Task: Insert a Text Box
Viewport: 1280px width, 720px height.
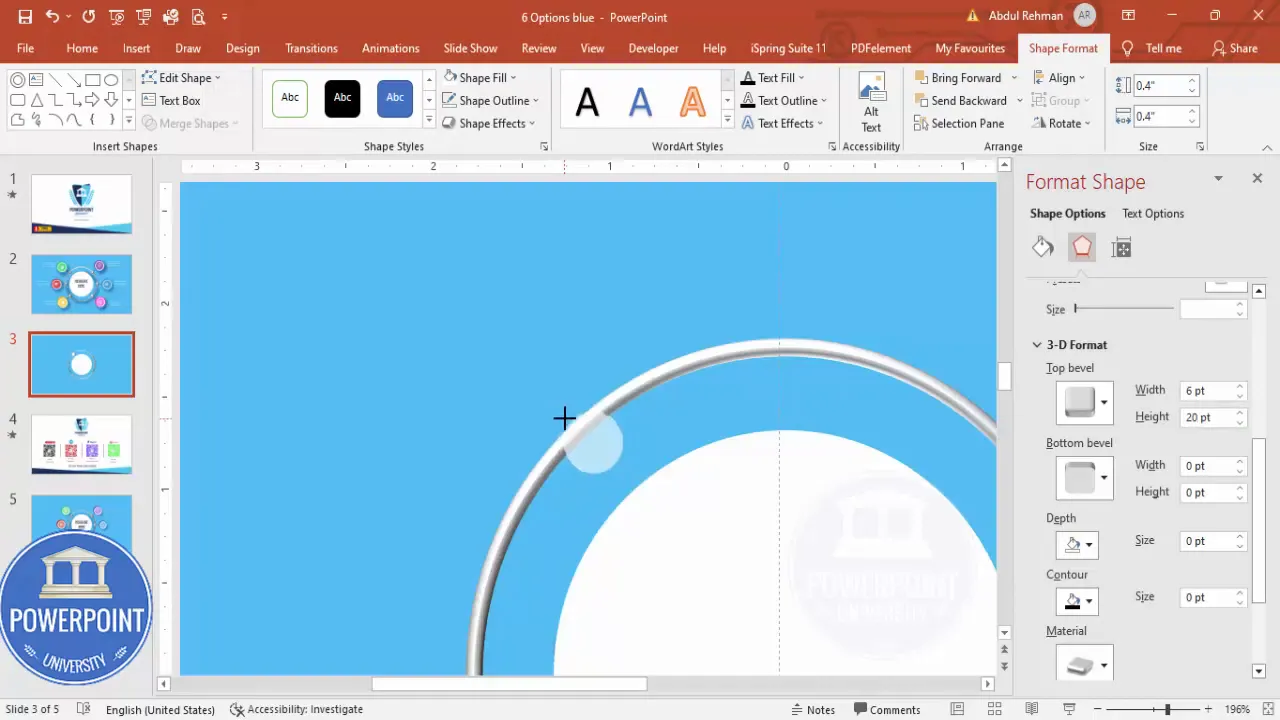Action: [171, 100]
